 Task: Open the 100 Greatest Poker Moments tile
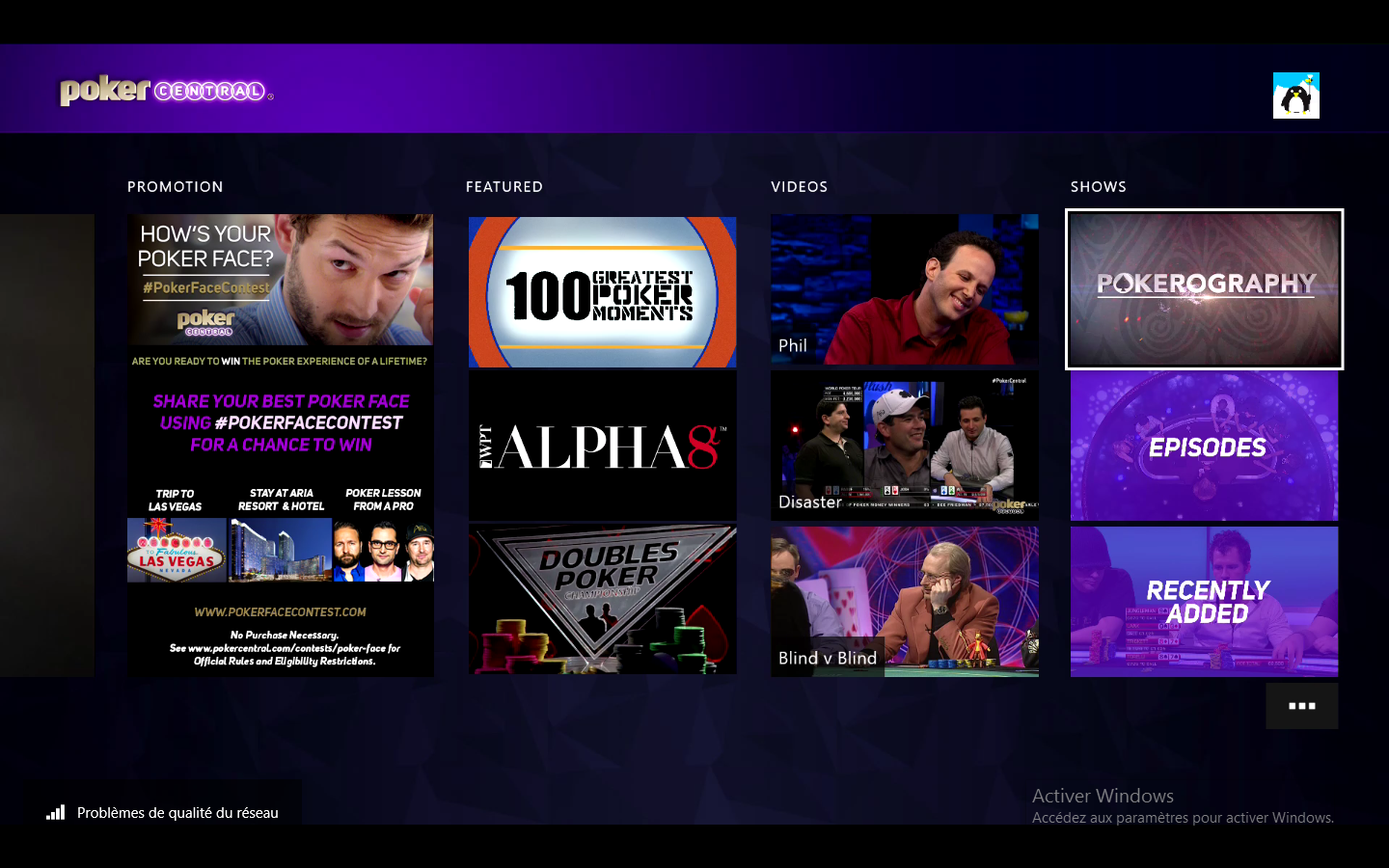pos(602,291)
